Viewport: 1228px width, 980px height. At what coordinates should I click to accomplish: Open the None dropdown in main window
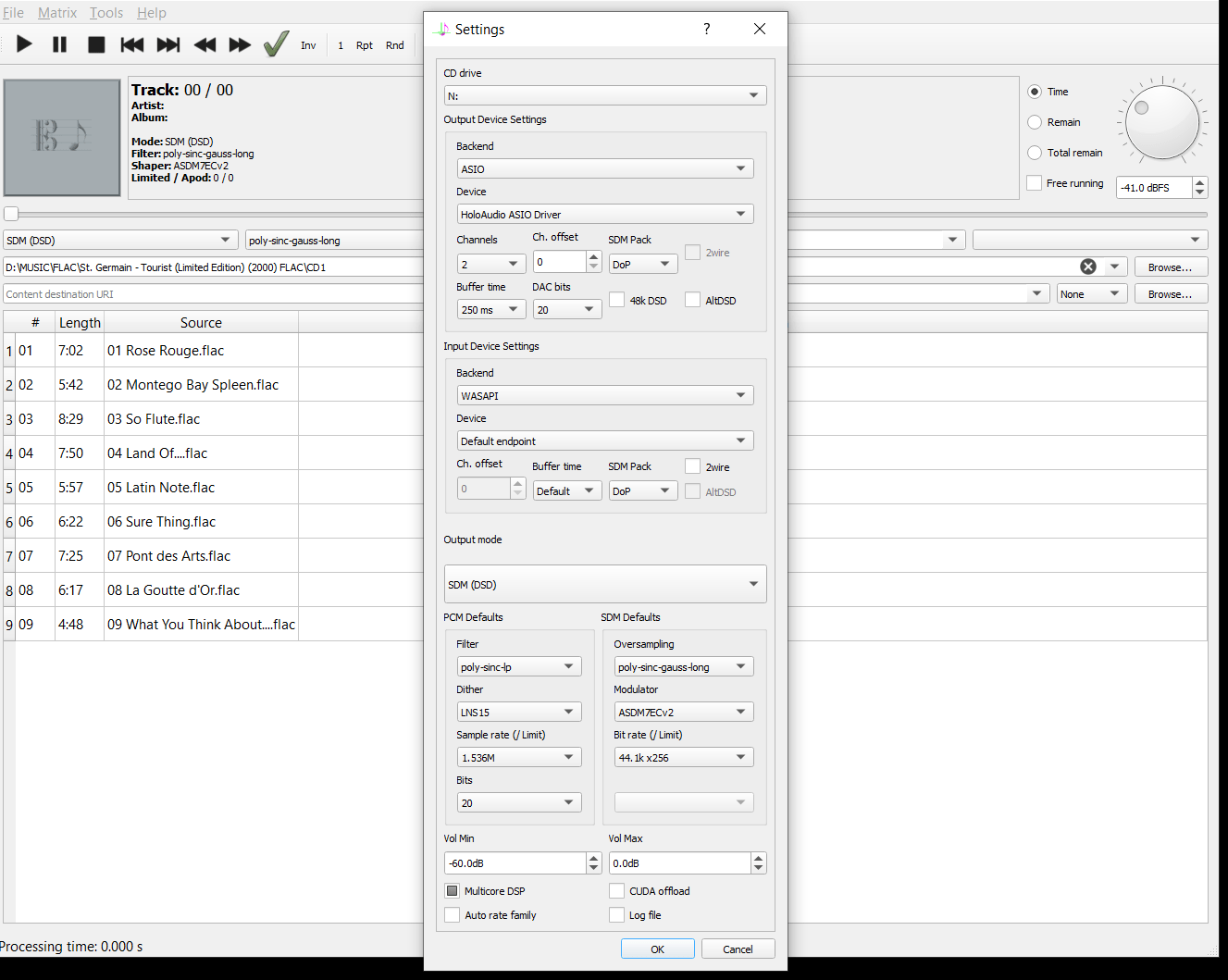(x=1092, y=293)
